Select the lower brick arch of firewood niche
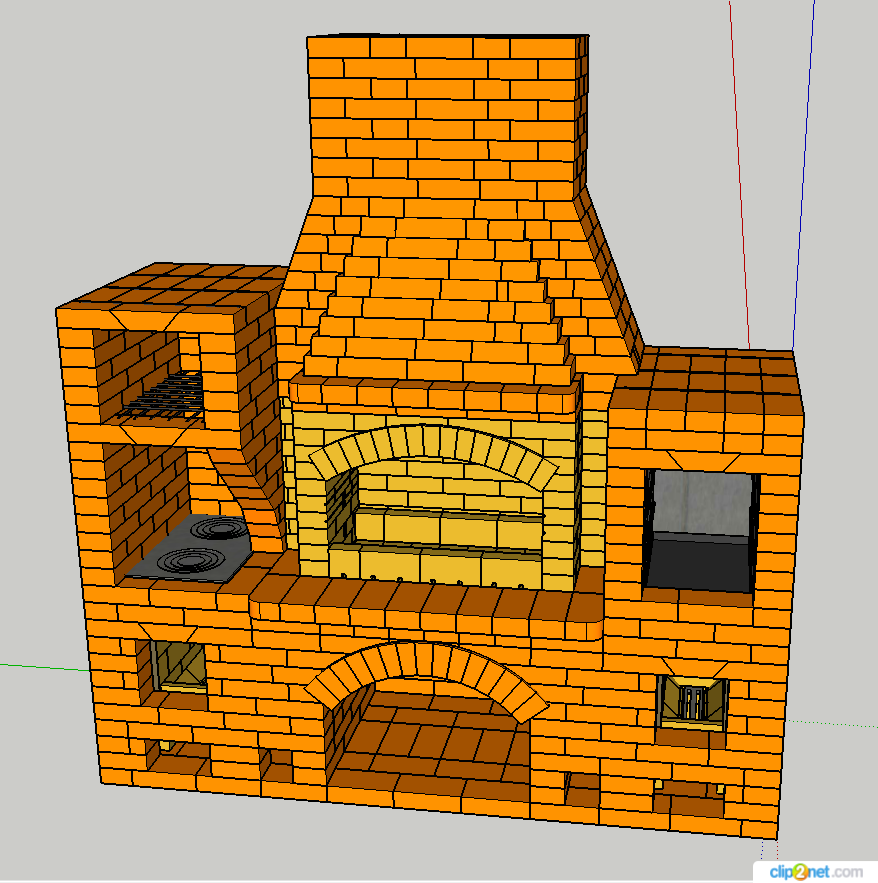 tap(425, 663)
